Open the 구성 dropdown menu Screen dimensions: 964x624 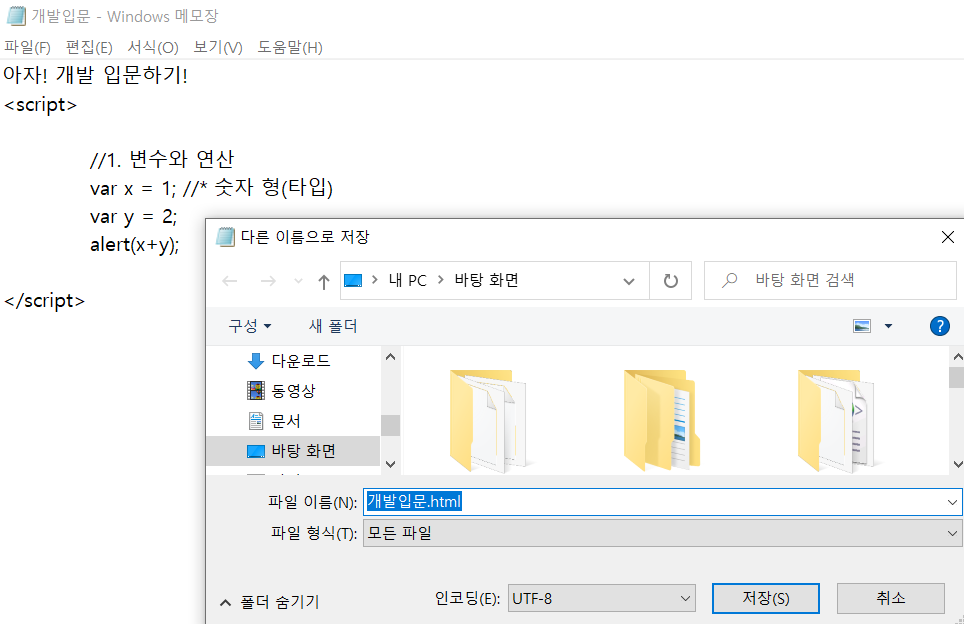[250, 326]
